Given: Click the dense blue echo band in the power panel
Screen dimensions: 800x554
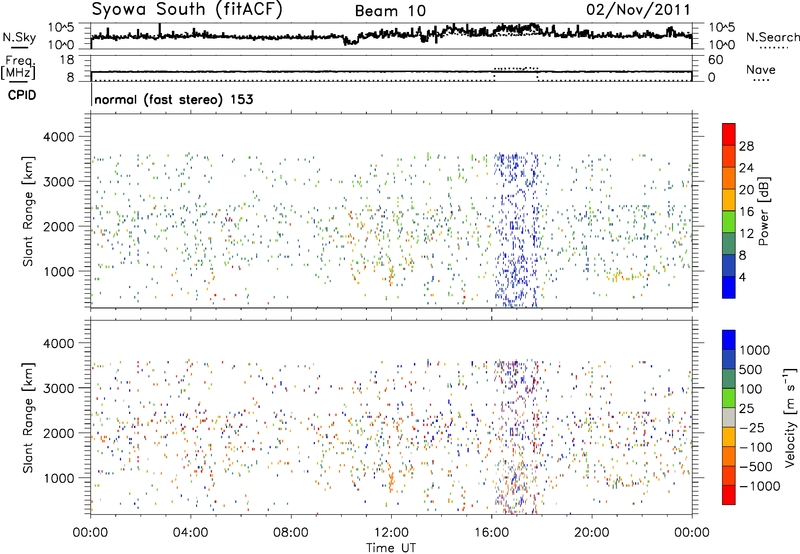Looking at the screenshot, I should [x=516, y=230].
